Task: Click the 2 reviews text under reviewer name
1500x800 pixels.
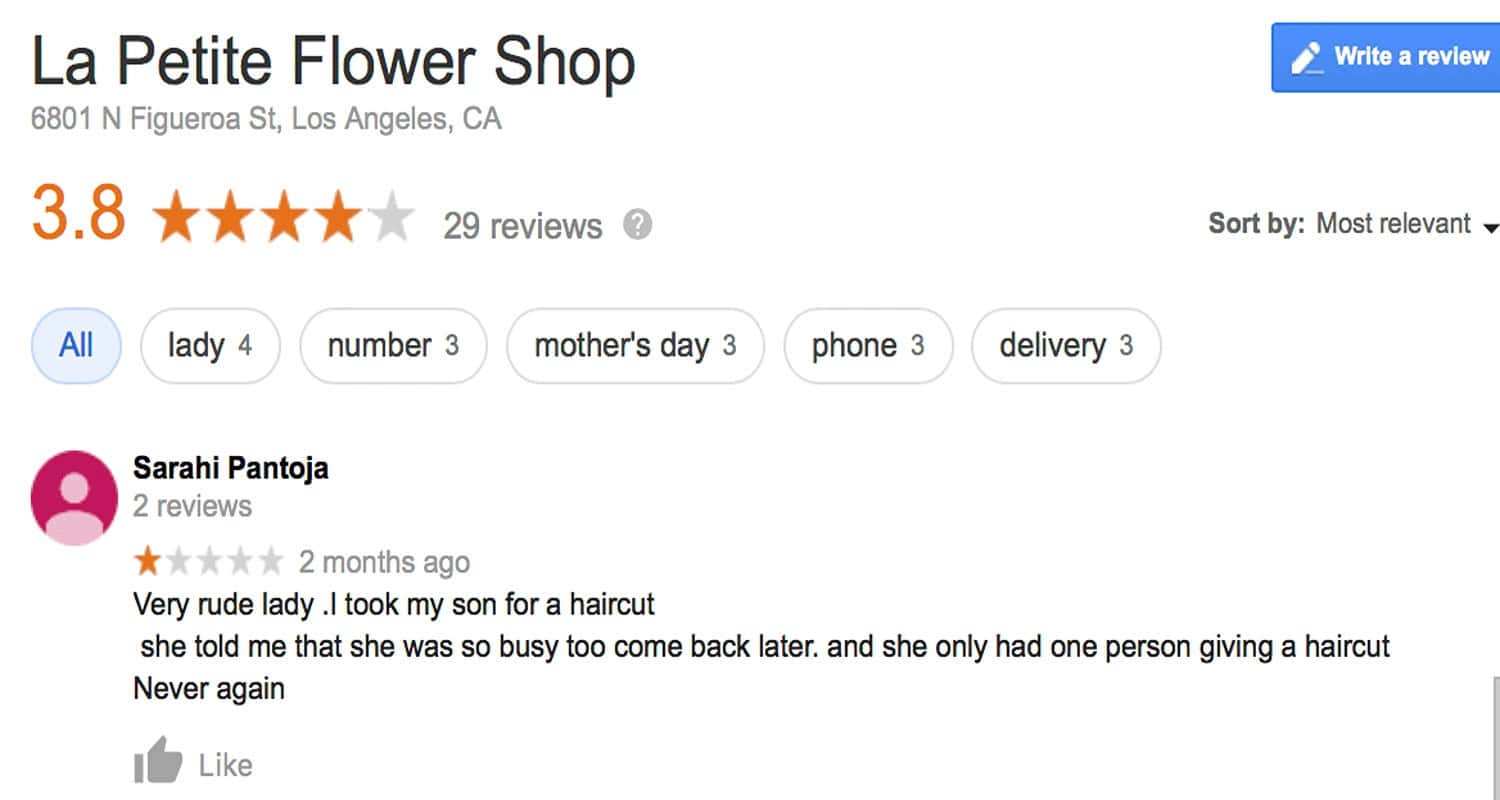Action: (x=192, y=506)
